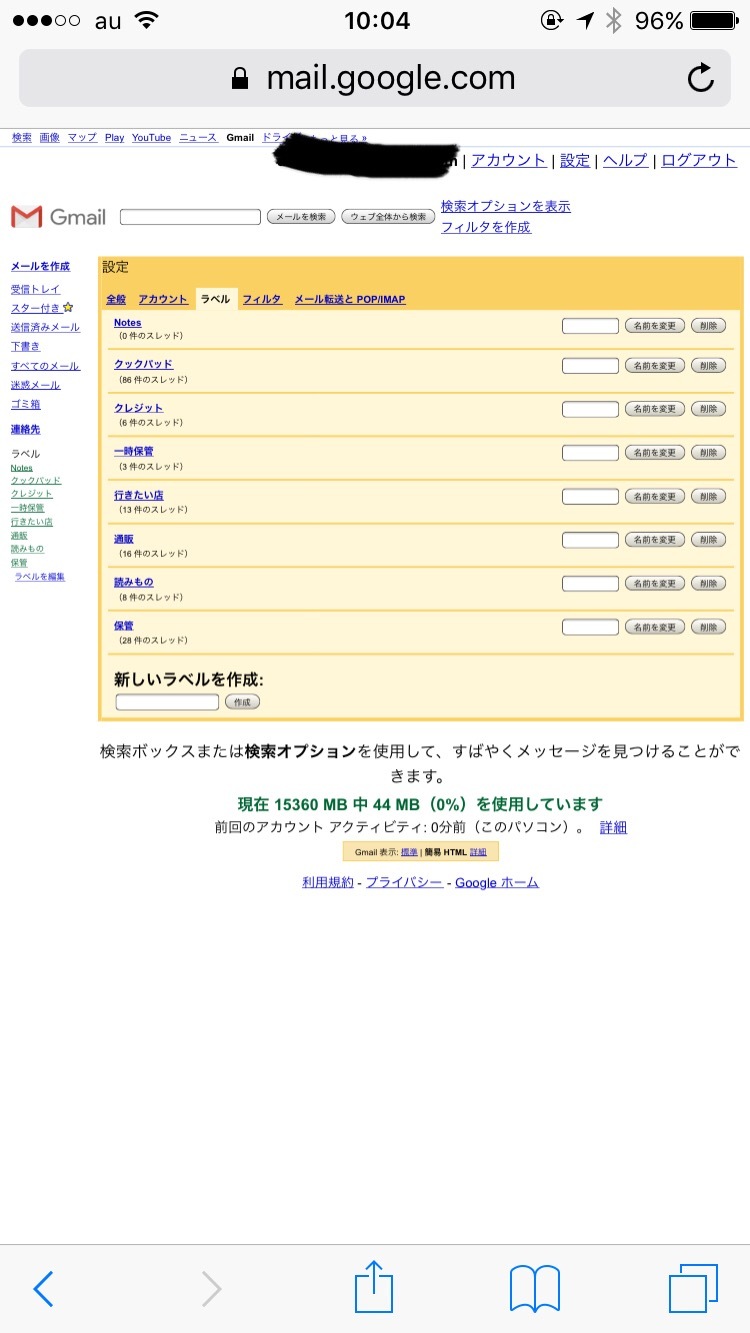750x1333 pixels.
Task: Open 下書き in the sidebar
Action: pyautogui.click(x=25, y=346)
